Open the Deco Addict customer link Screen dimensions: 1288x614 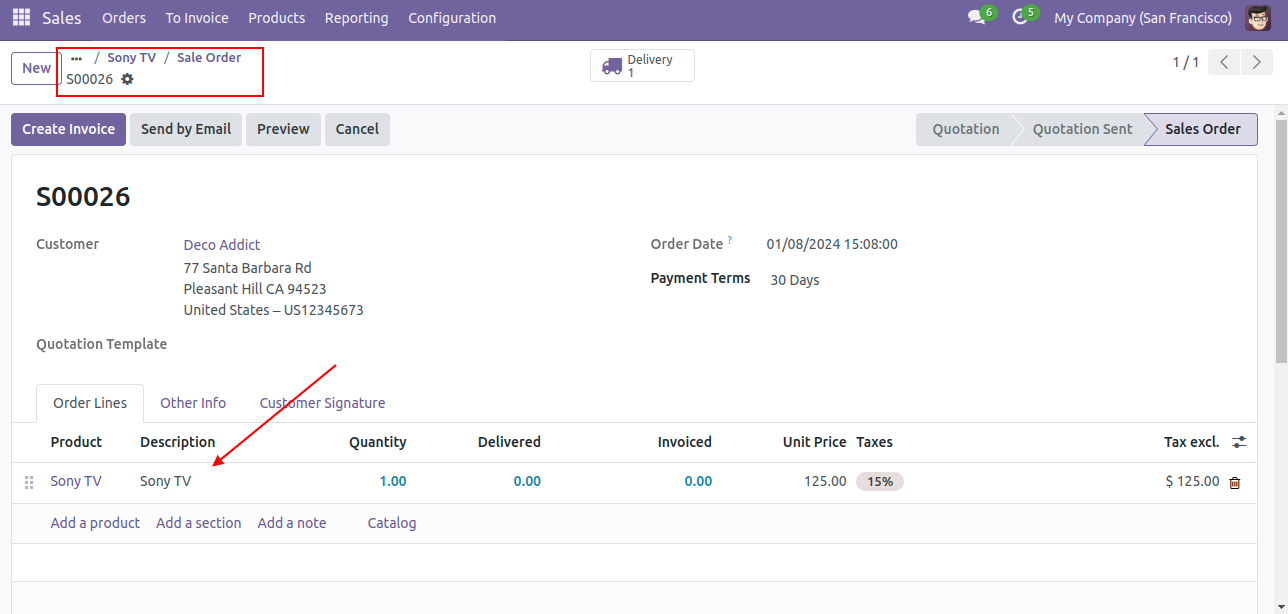[222, 245]
